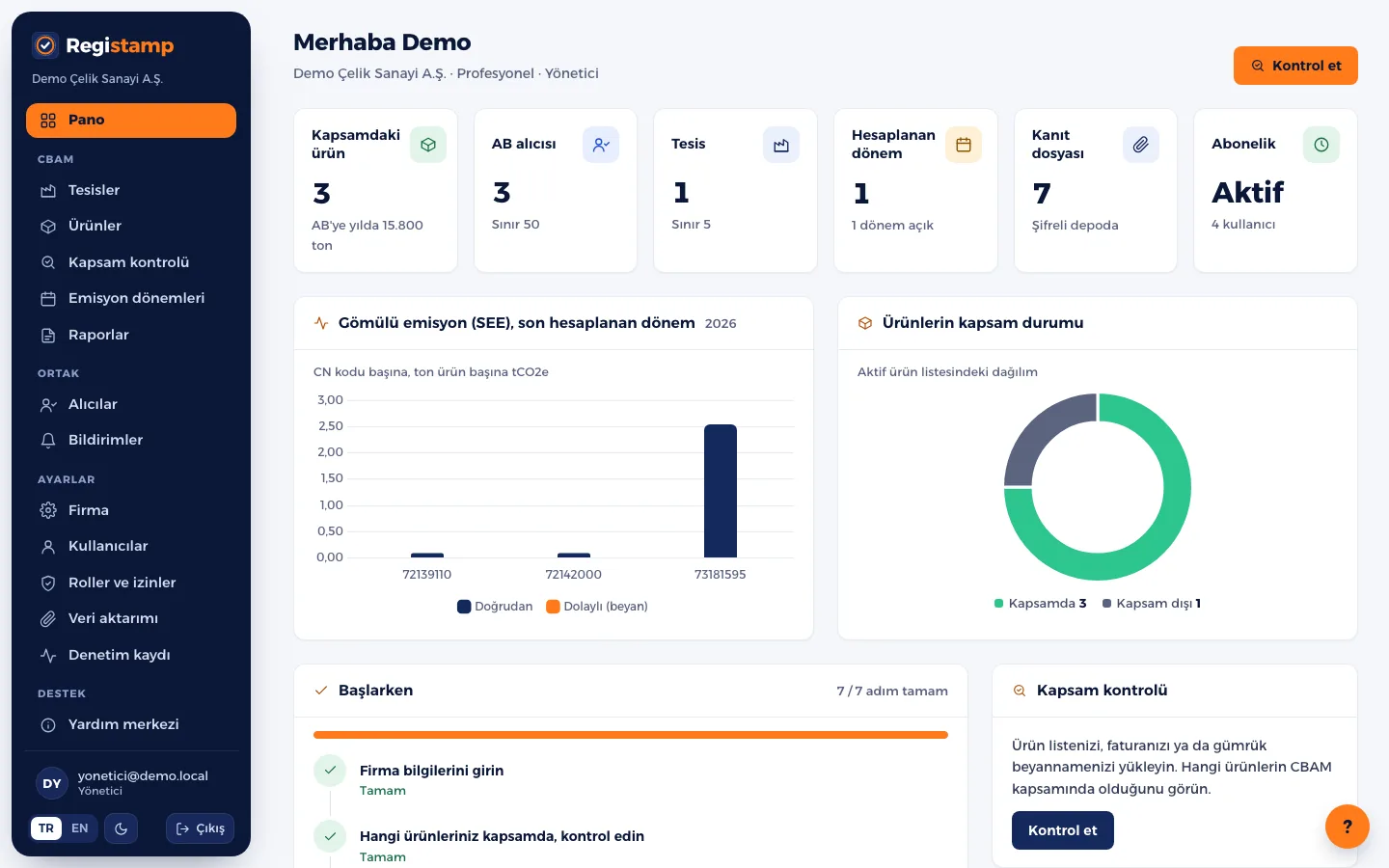This screenshot has width=1389, height=868.
Task: Open Denetim kaydı in sidebar
Action: click(x=131, y=655)
